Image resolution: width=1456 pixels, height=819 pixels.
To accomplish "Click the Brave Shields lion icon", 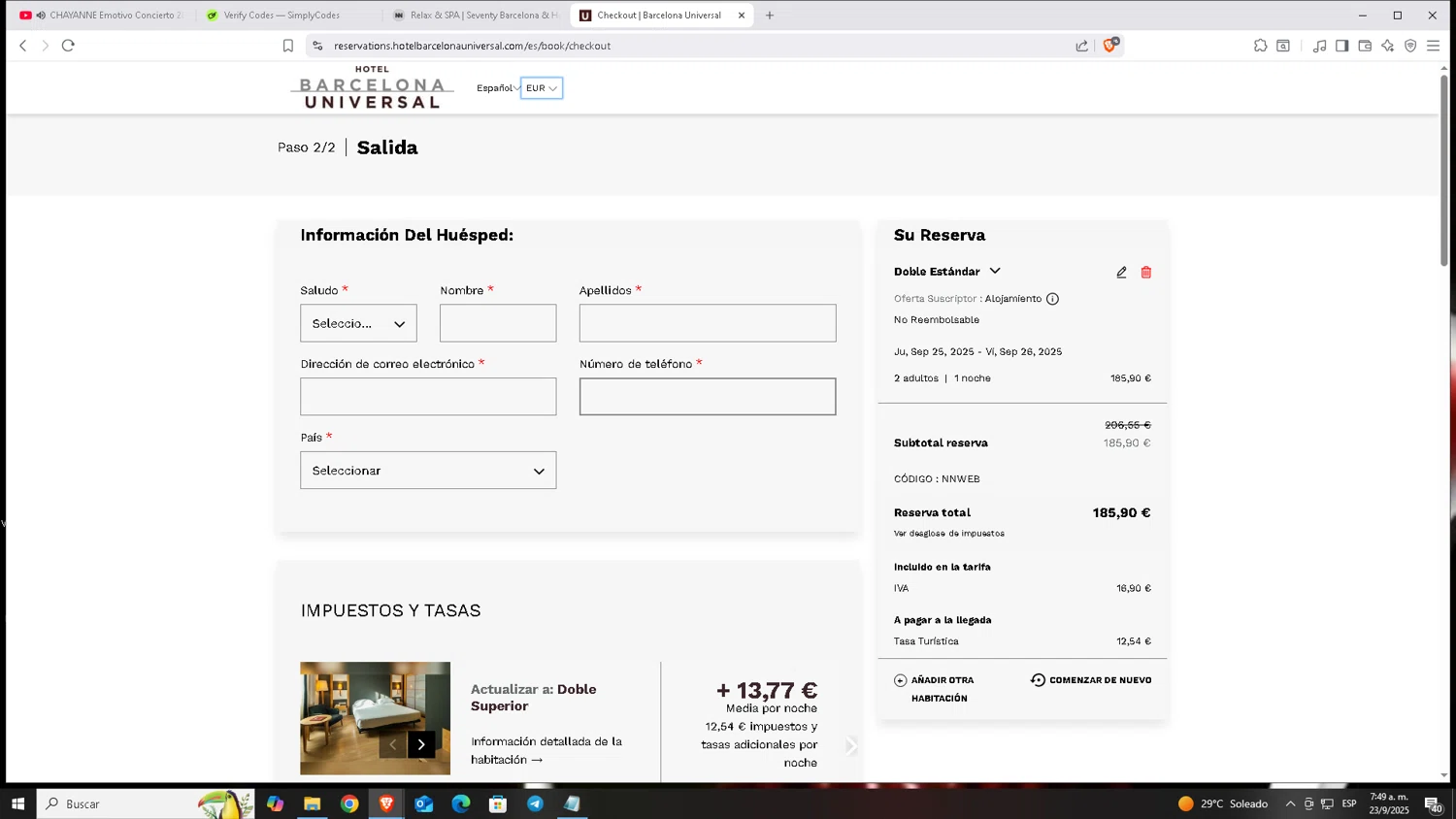I will point(1110,45).
